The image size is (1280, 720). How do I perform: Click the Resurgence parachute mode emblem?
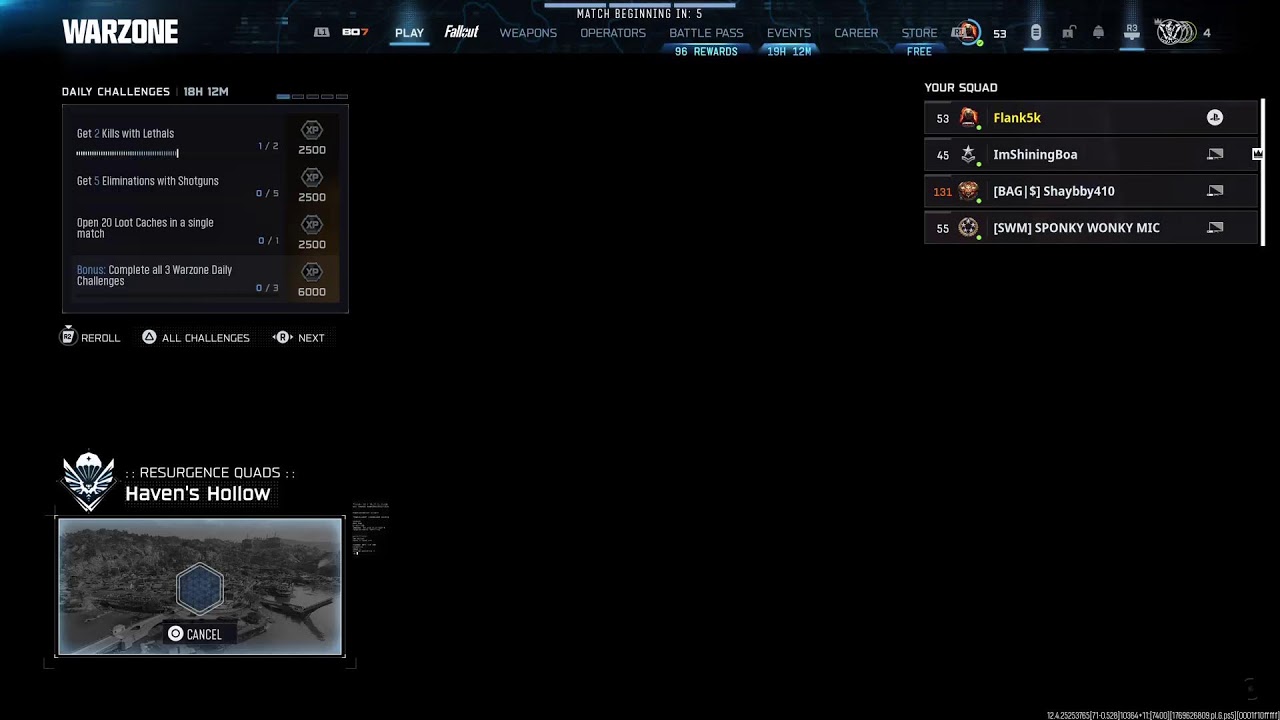click(88, 481)
